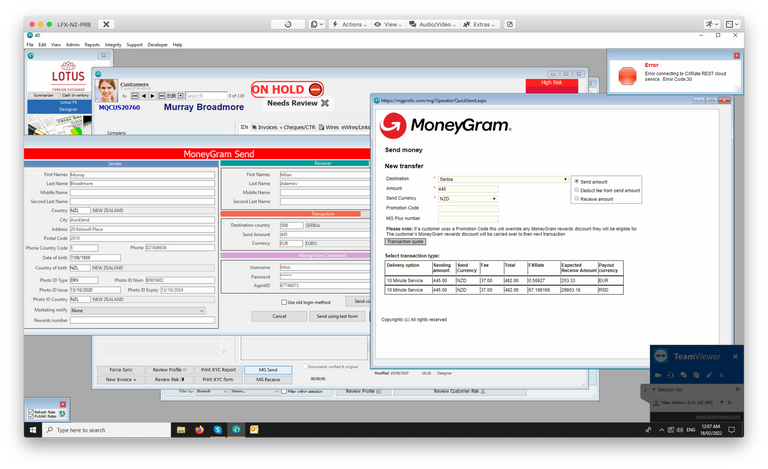Click the TeamViewer headset audio icon
Viewport: 768px width, 469px height.
671,375
